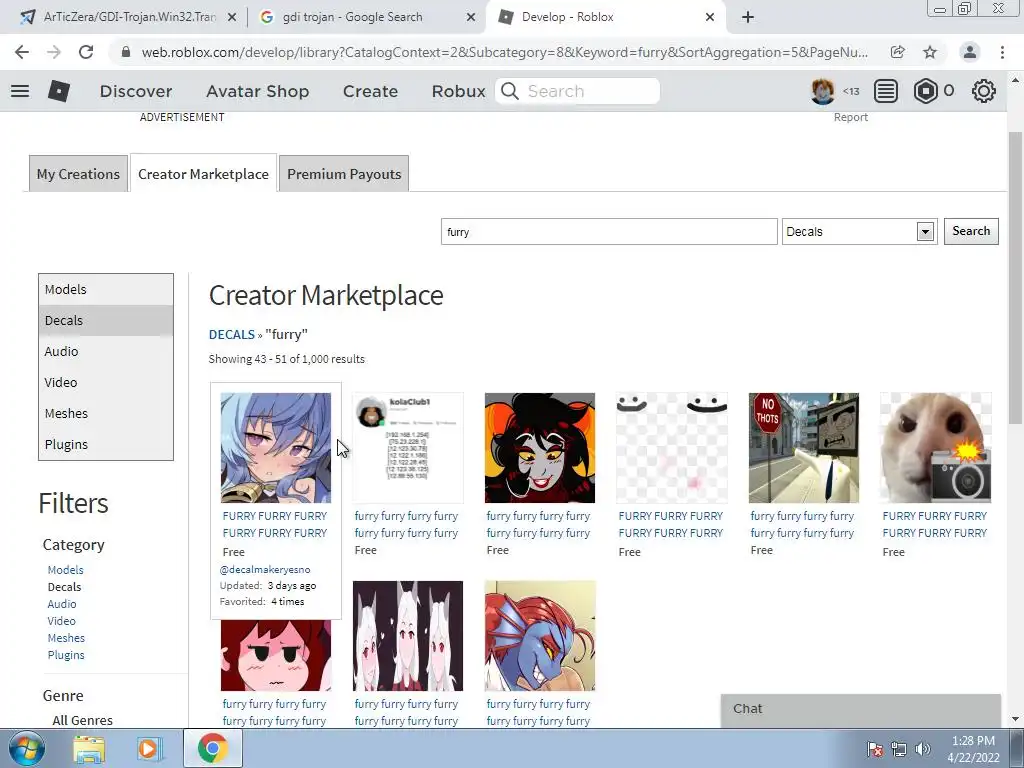This screenshot has width=1024, height=768.
Task: Open the notifications list icon
Action: [886, 91]
